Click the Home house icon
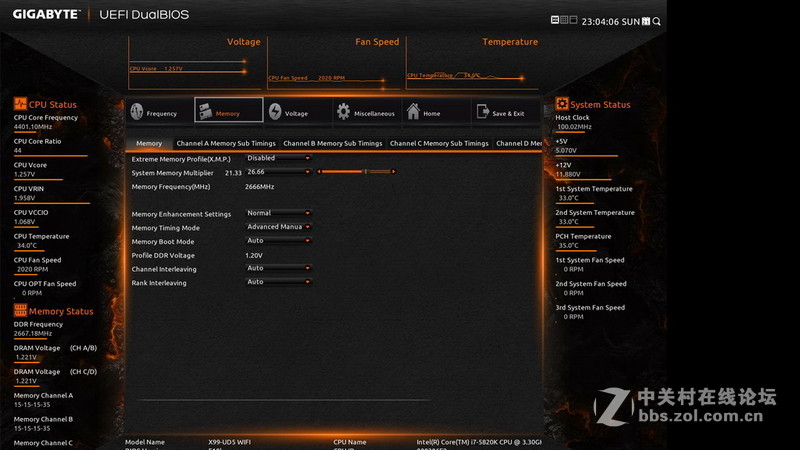Image resolution: width=800 pixels, height=450 pixels. [x=413, y=111]
